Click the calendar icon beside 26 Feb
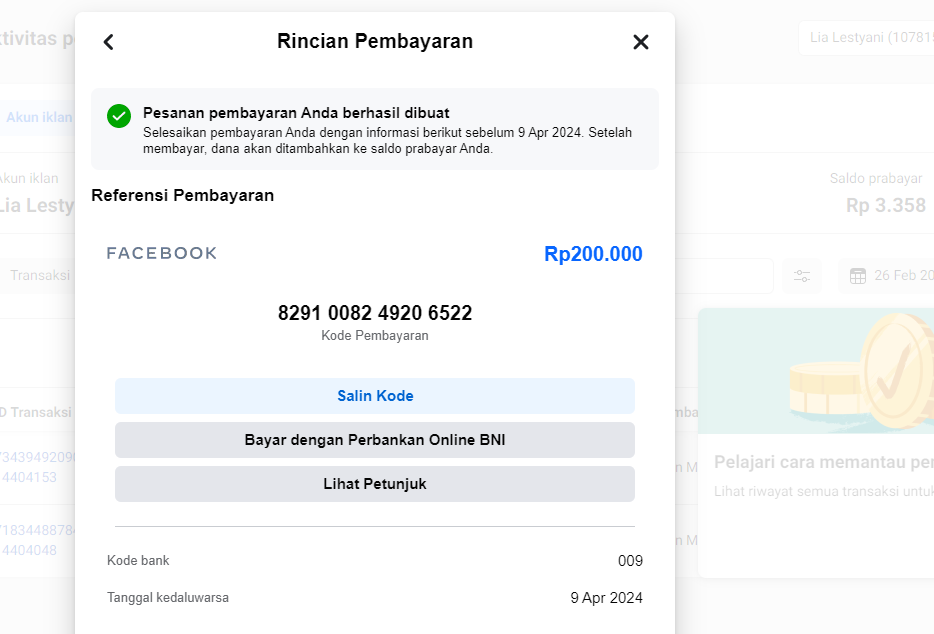Viewport: 934px width, 634px height. 857,276
